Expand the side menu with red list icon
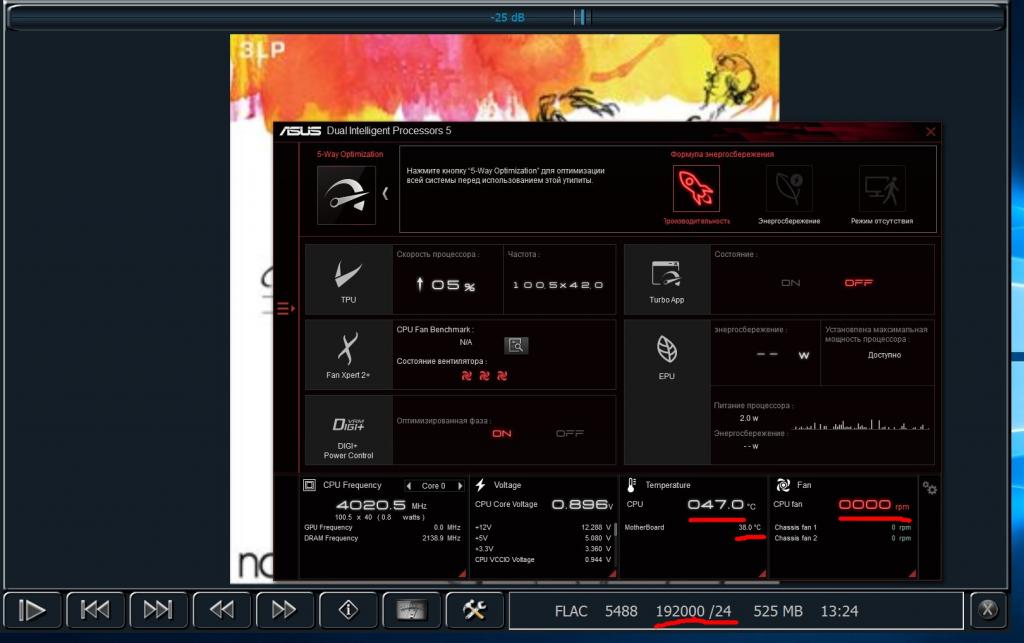 [x=285, y=308]
